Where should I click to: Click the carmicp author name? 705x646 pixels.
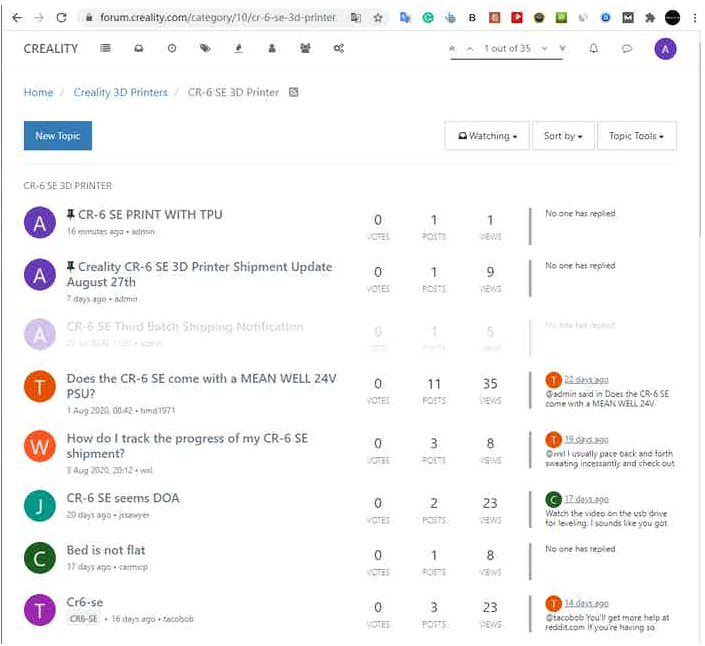click(133, 567)
